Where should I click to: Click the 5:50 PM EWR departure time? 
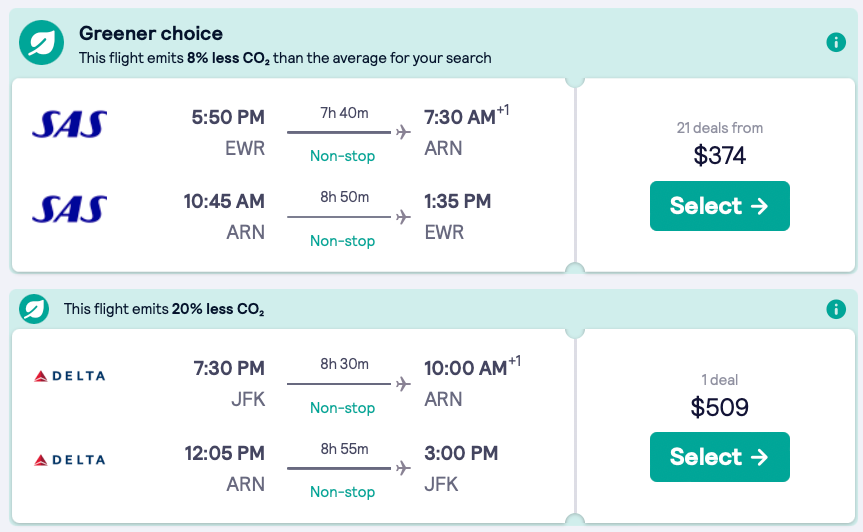coord(228,118)
